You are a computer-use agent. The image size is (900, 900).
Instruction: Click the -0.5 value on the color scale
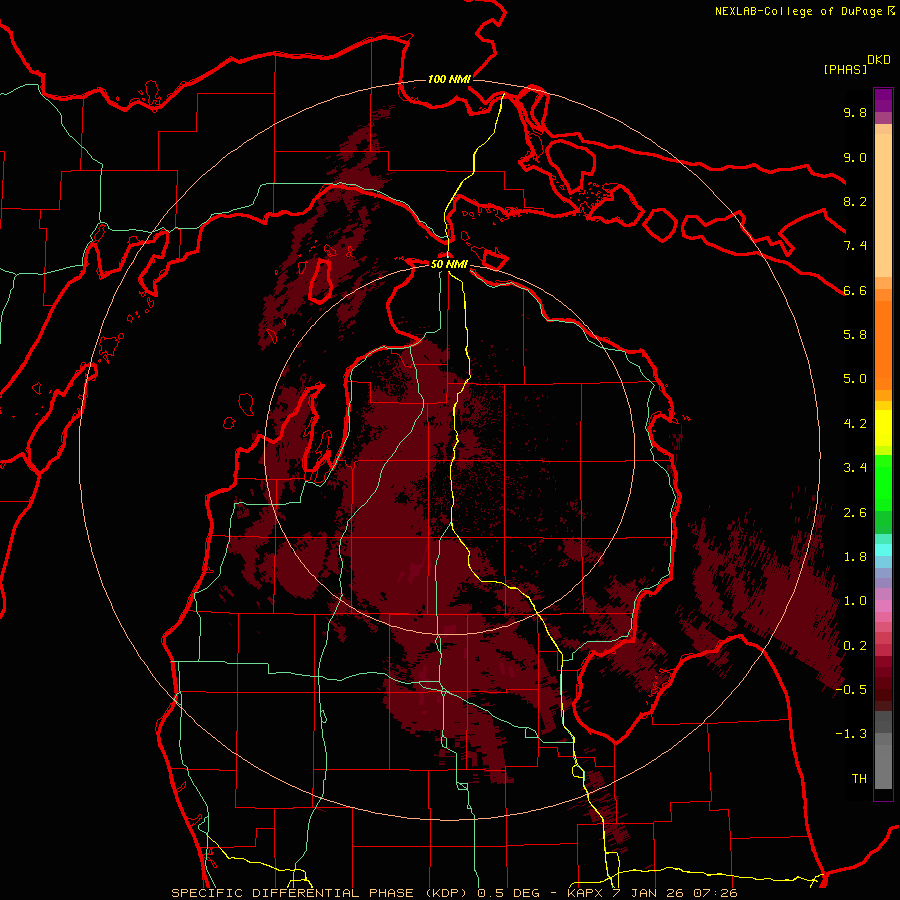(851, 690)
